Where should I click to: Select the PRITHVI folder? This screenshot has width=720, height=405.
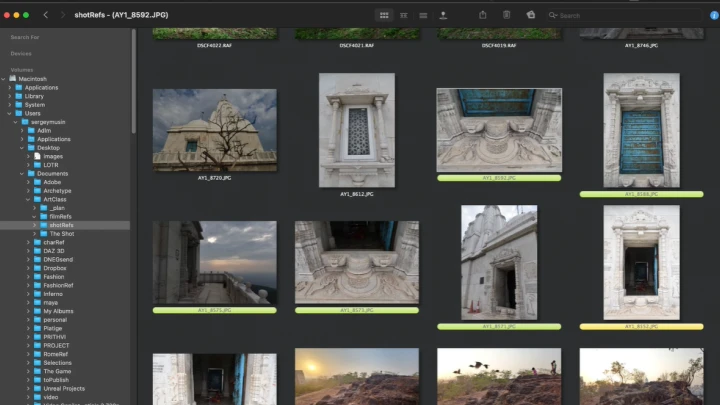click(x=55, y=337)
